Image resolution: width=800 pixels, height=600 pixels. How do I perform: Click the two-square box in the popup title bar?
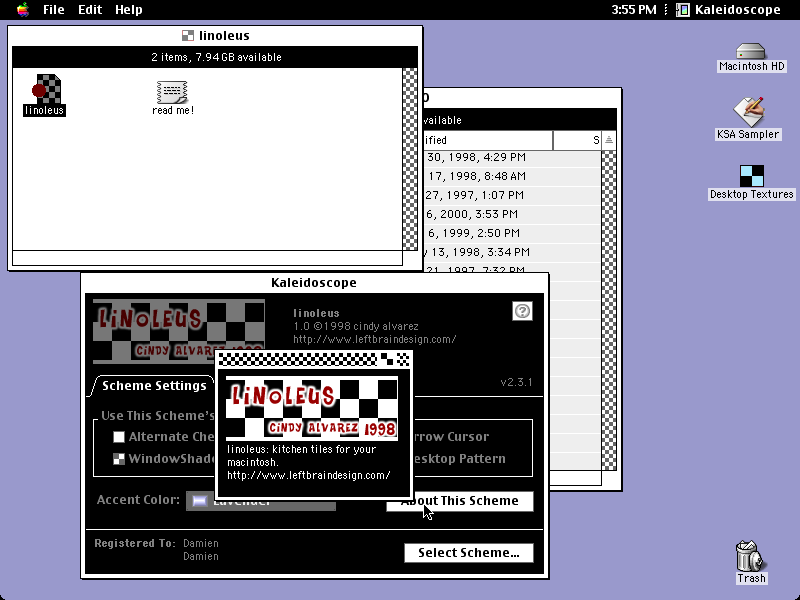(388, 359)
